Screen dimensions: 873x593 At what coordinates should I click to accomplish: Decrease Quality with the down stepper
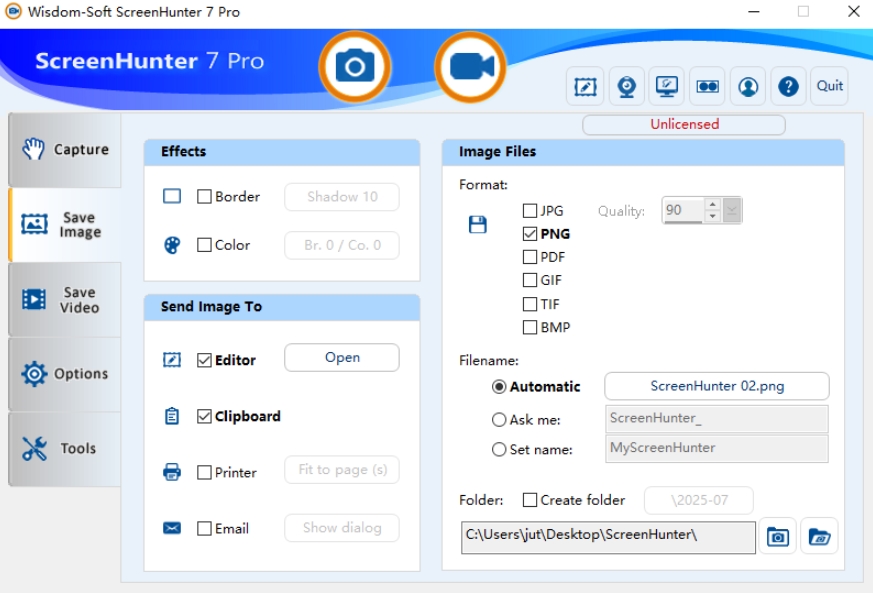[x=712, y=216]
